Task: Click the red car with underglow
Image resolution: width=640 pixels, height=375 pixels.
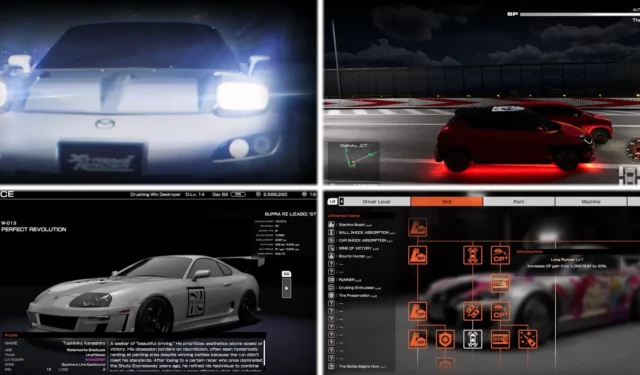Action: click(515, 139)
